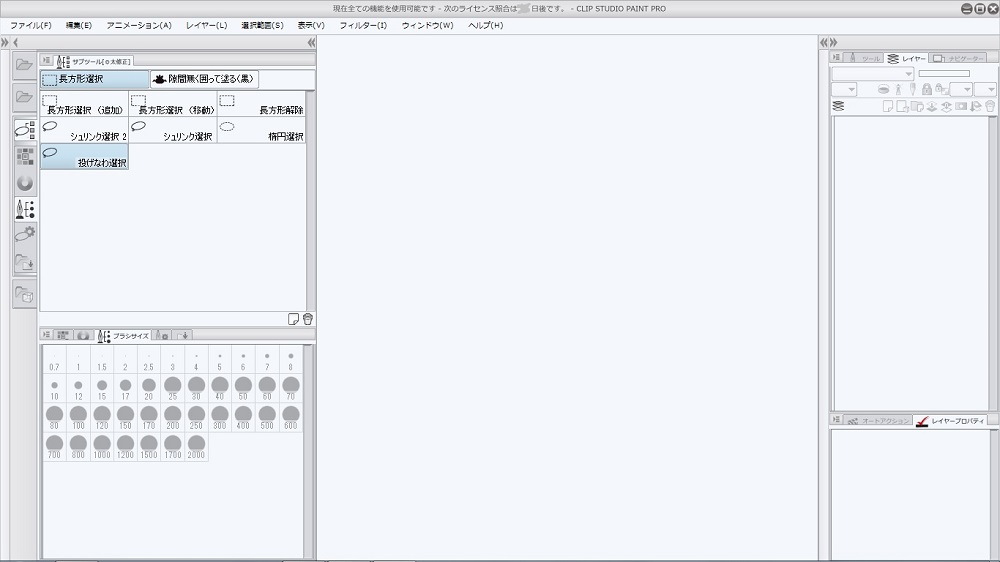
Task: Toggle clip to layer below
Action: 883,89
